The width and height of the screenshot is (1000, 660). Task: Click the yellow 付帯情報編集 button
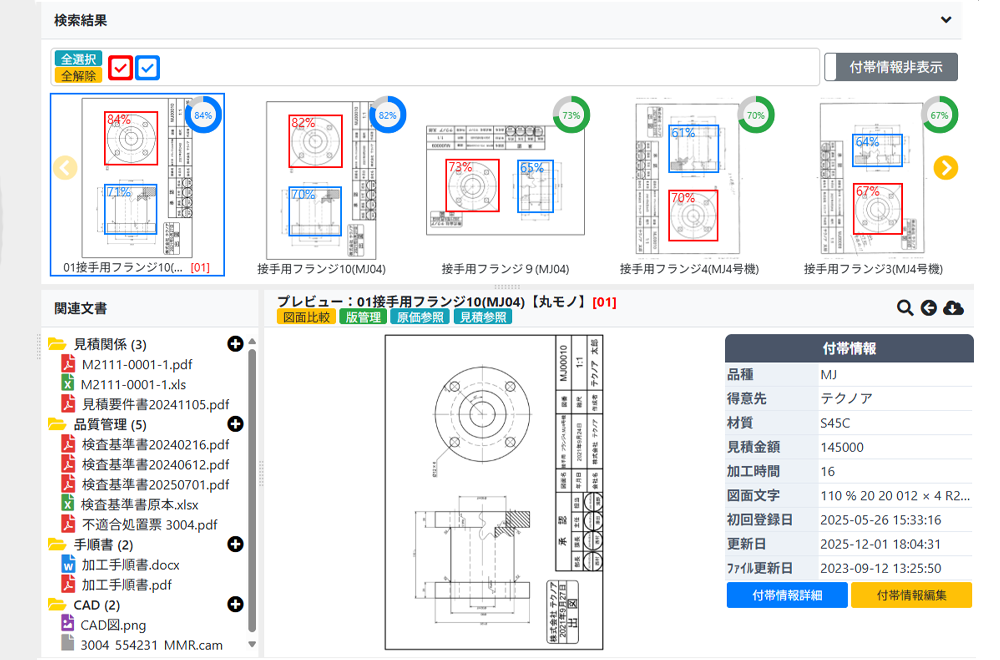911,595
